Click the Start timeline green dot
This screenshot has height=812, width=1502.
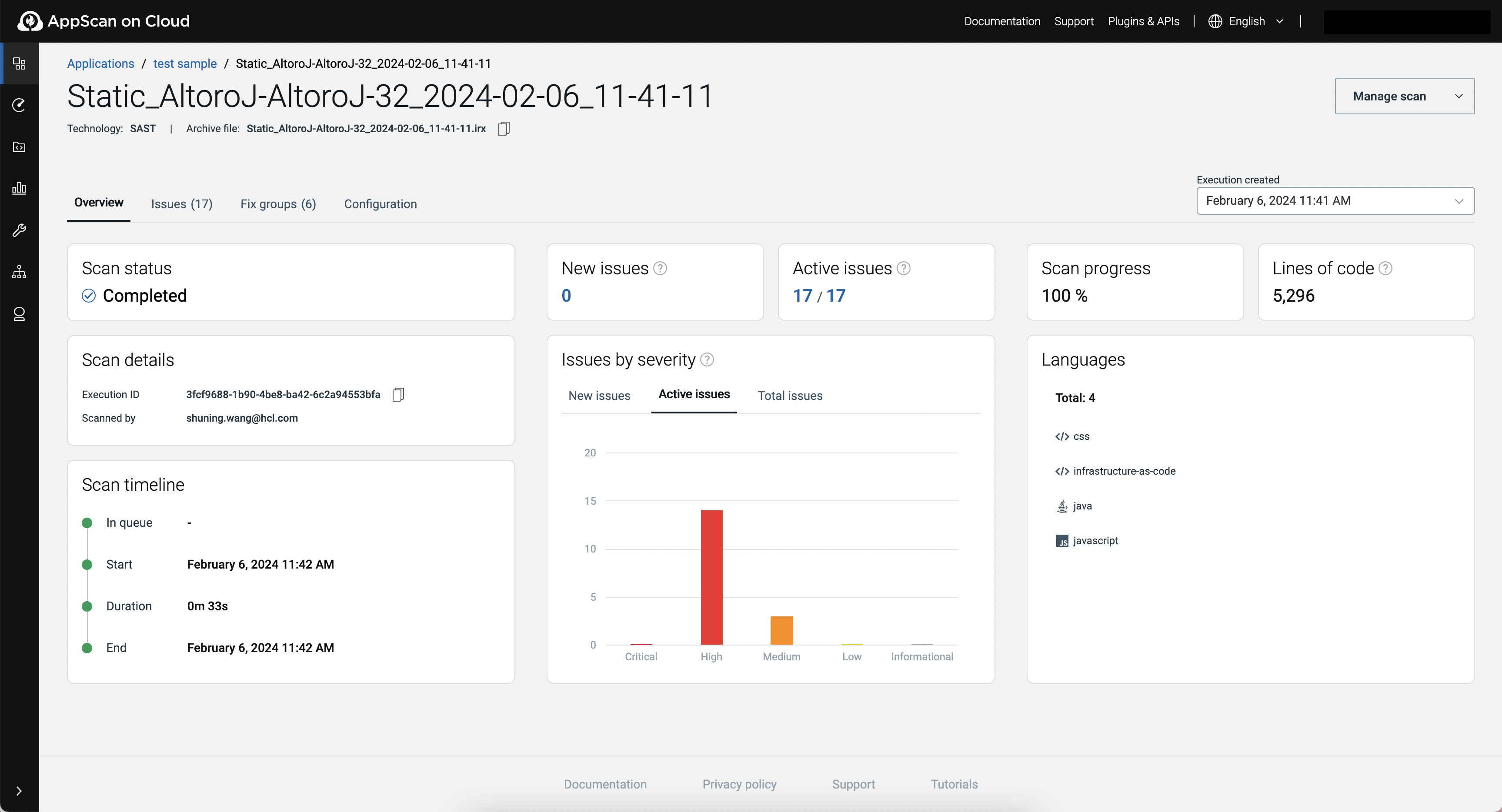point(87,564)
